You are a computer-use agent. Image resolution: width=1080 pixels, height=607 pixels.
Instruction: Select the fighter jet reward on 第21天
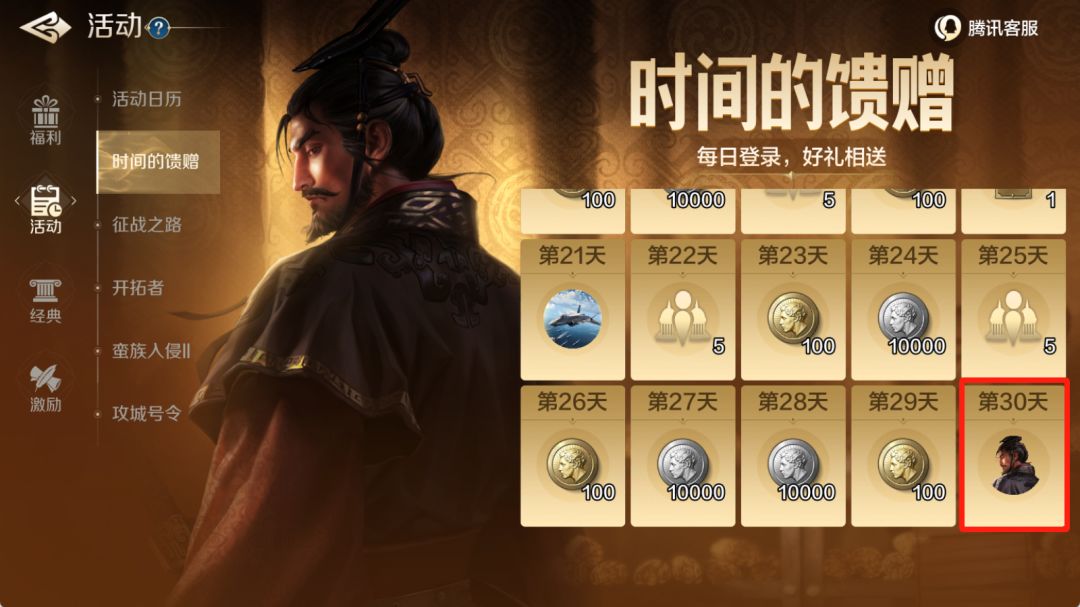click(572, 318)
